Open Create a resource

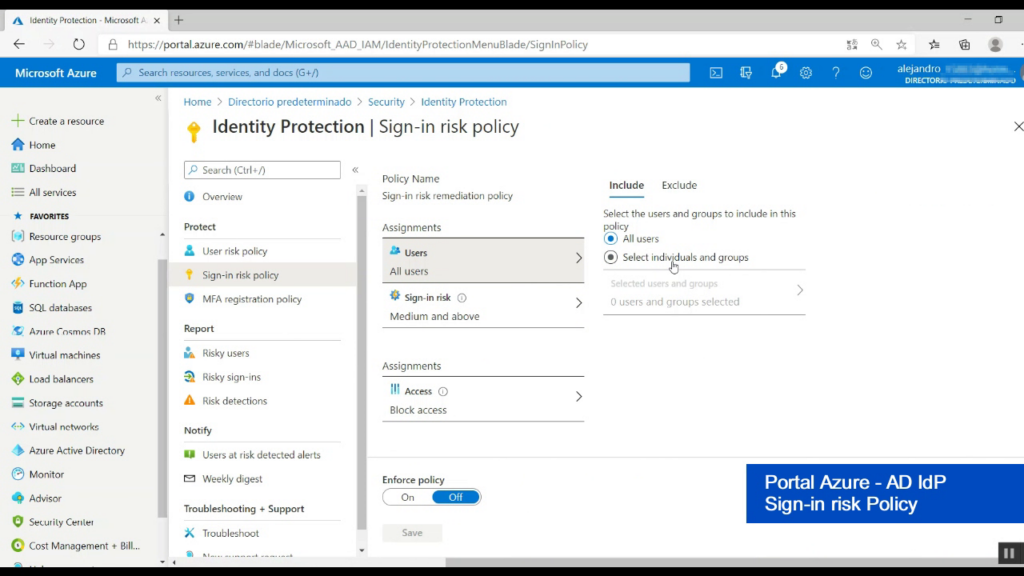point(58,121)
